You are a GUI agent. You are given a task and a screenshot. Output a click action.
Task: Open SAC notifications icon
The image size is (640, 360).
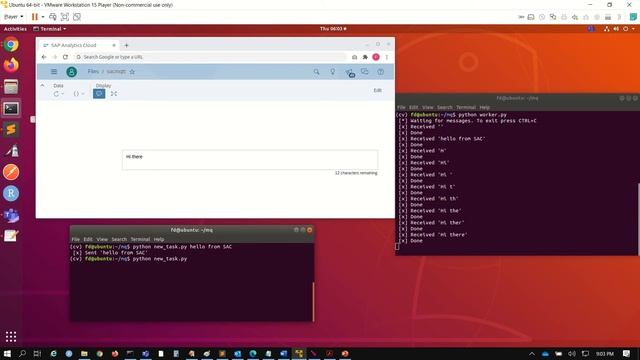(x=349, y=72)
